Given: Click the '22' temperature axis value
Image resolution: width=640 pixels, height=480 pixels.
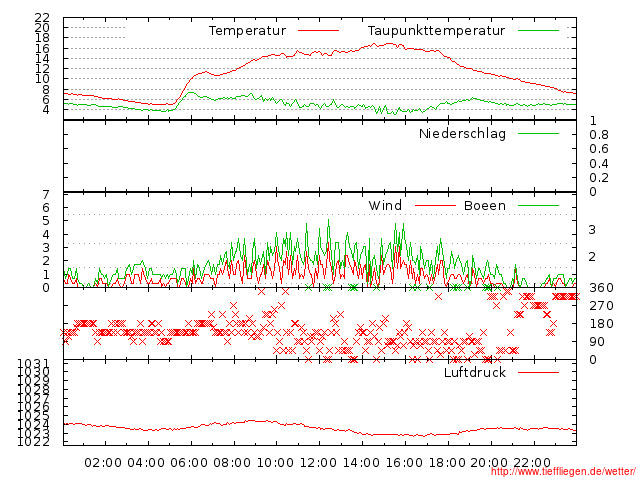Looking at the screenshot, I should point(42,18).
